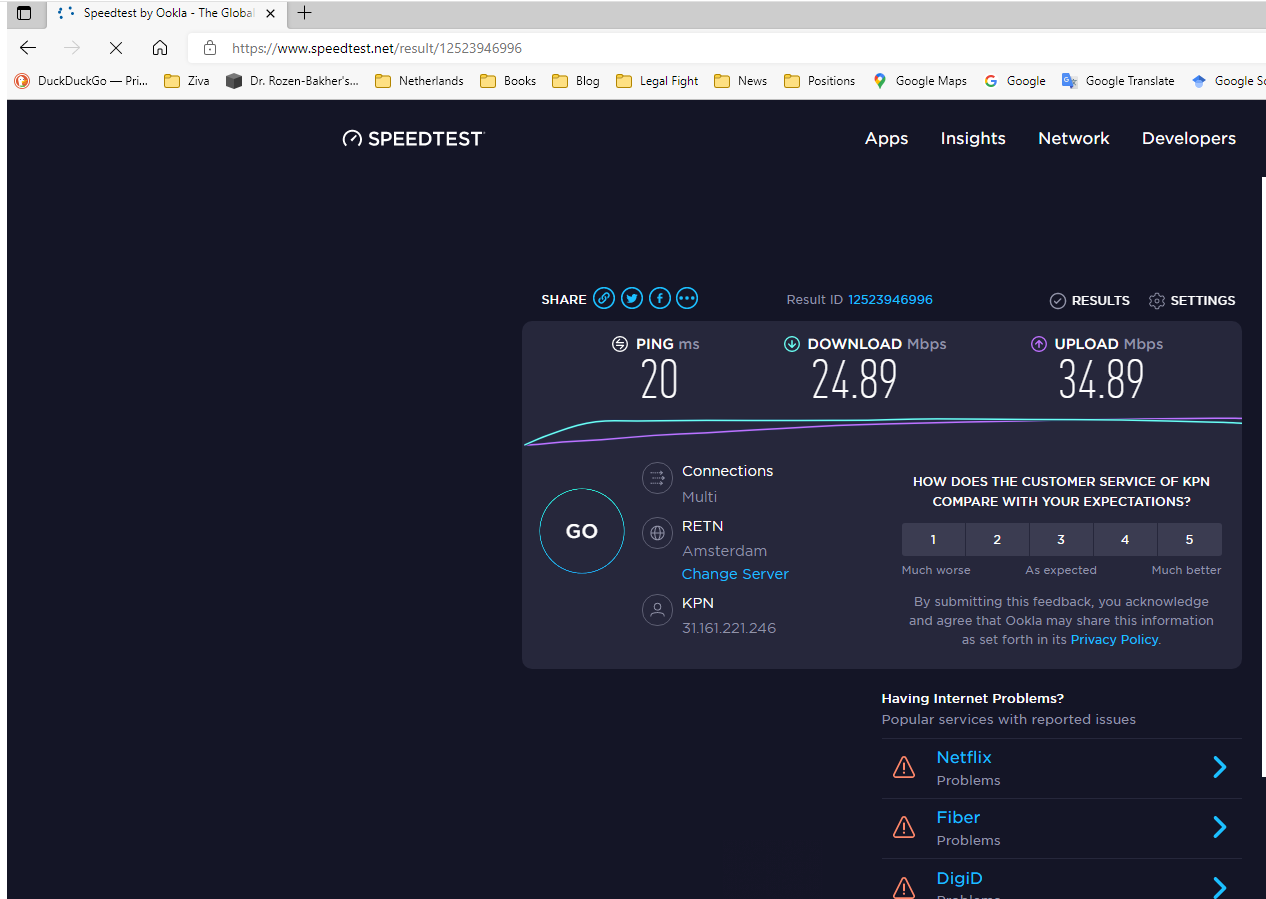Click the 34.89 upload speed value
Image resolution: width=1266 pixels, height=899 pixels.
coord(1101,380)
